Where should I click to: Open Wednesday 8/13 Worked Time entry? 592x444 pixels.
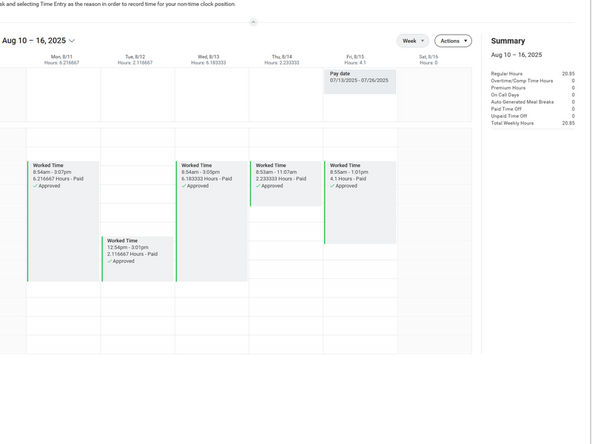click(211, 221)
